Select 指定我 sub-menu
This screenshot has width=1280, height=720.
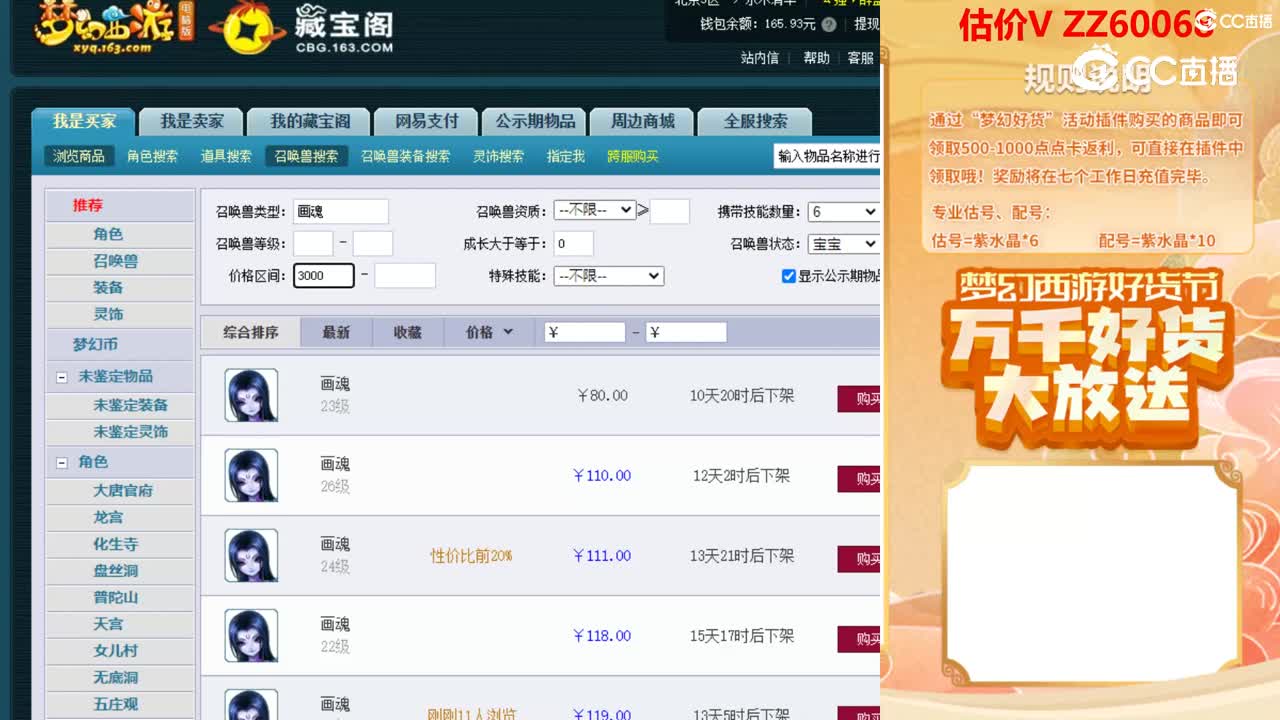[x=566, y=156]
